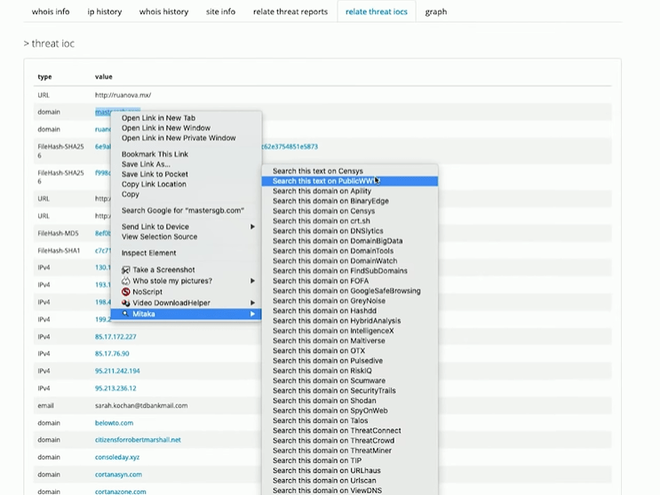Open the belowto.com domain link

(114, 423)
